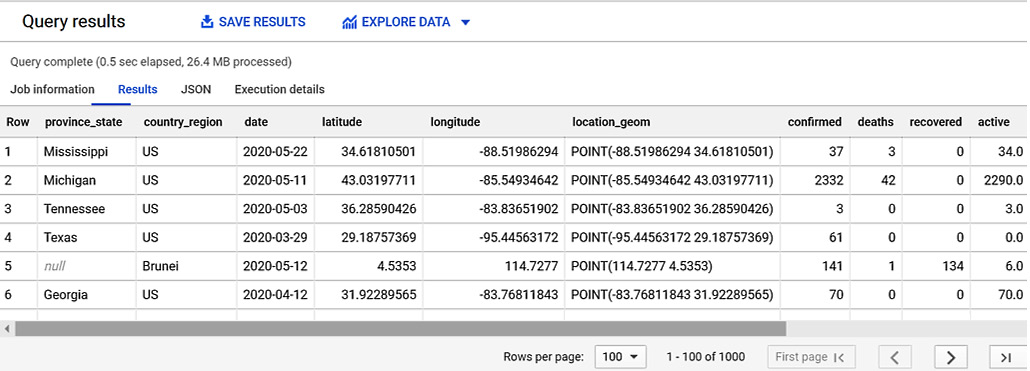Click the Query complete status message
1030x371 pixels.
151,62
